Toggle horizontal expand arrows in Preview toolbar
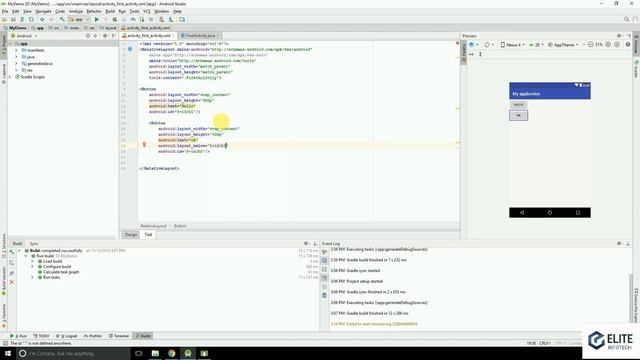640x360 pixels. [x=471, y=54]
